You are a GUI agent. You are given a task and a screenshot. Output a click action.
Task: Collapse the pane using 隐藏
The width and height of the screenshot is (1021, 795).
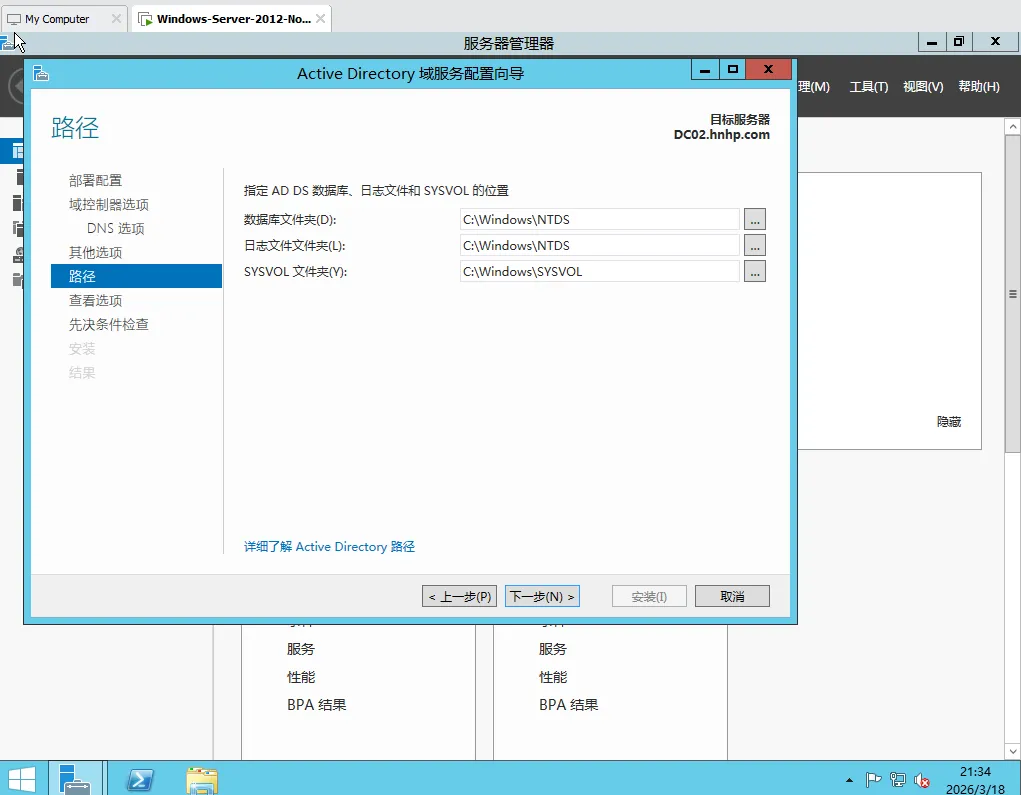tap(947, 421)
